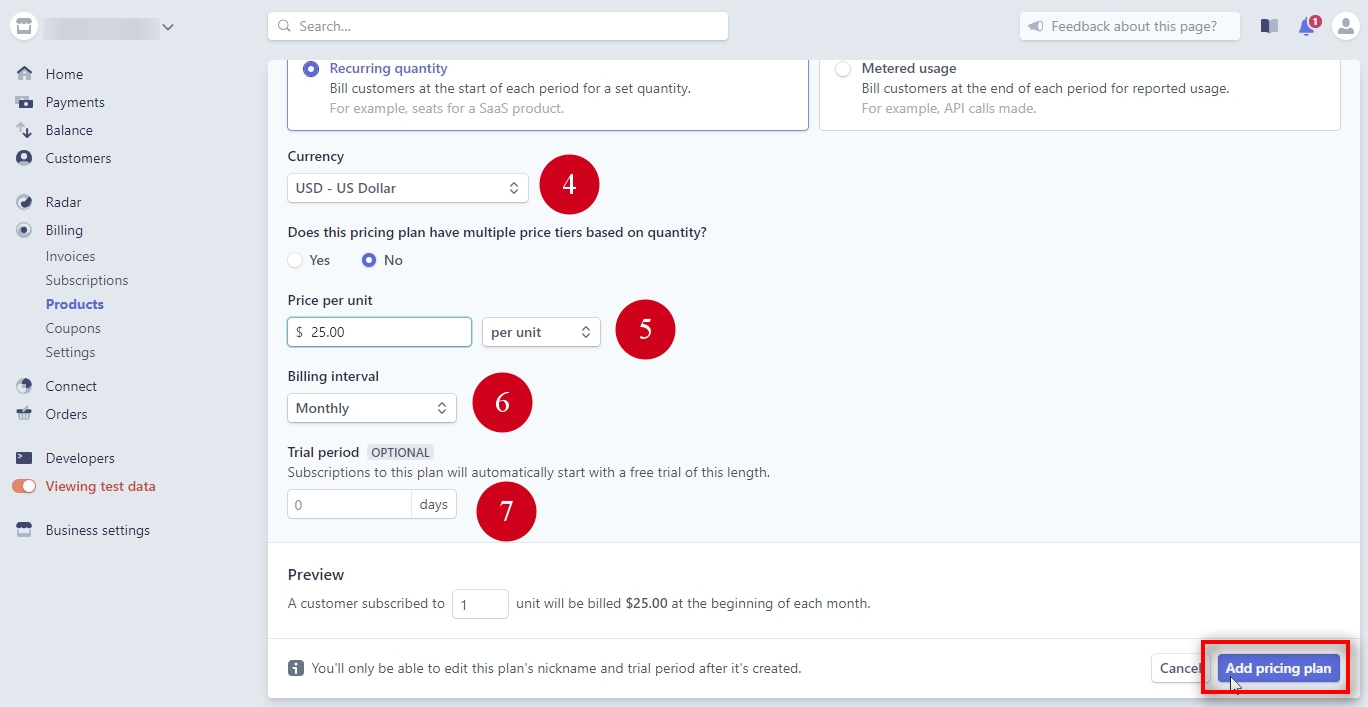Click the Customers people icon
Image resolution: width=1368 pixels, height=707 pixels.
[x=24, y=157]
